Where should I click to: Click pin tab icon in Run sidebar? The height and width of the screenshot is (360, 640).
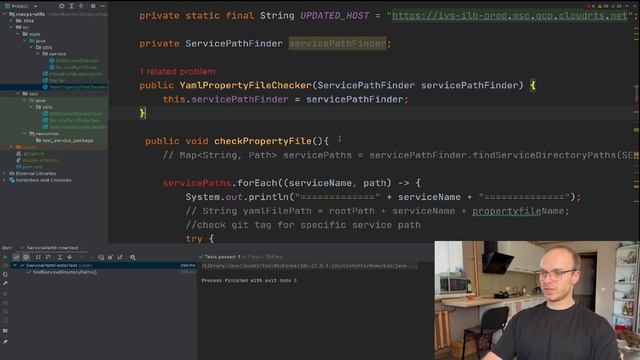pos(5,341)
